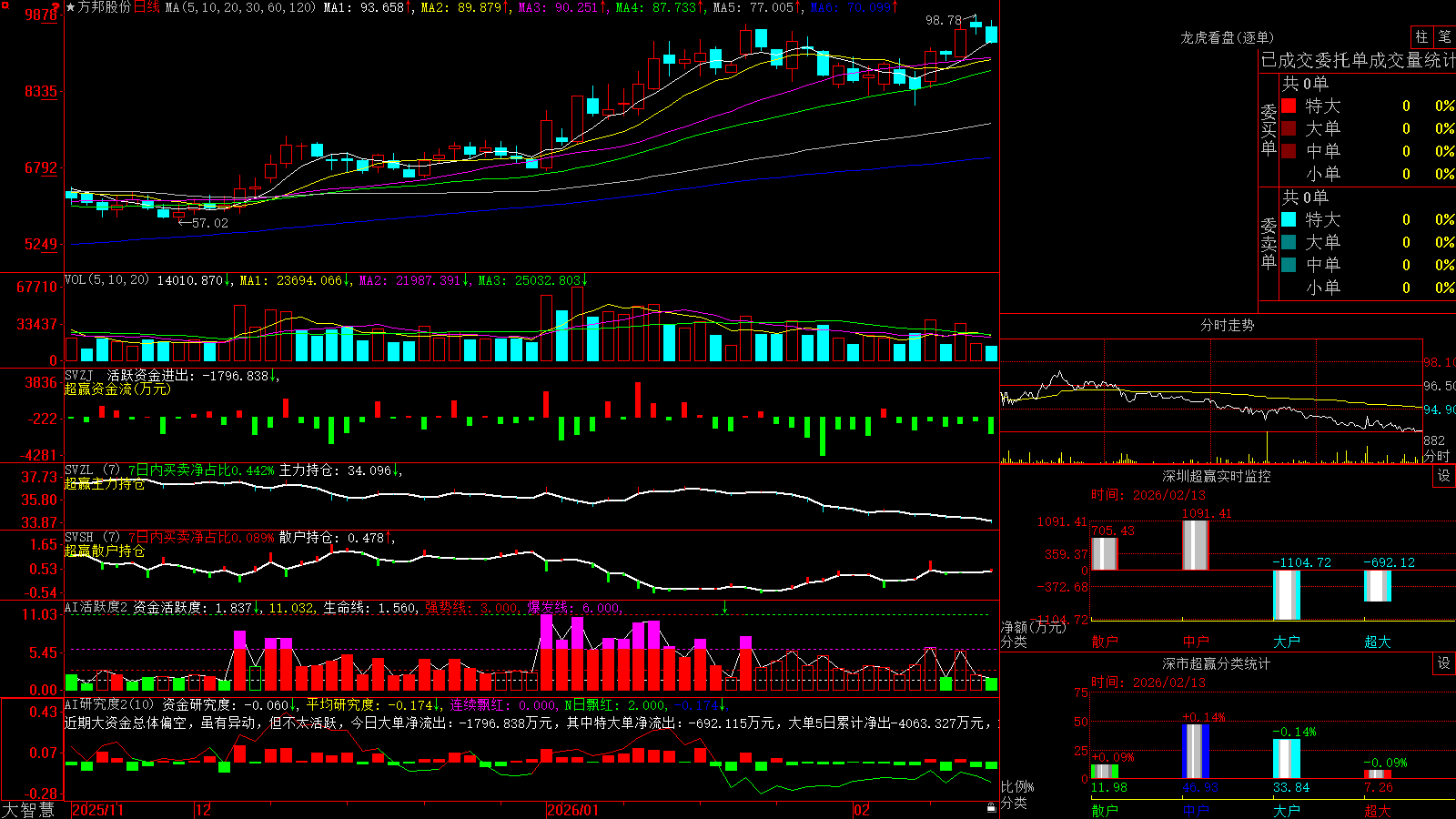This screenshot has width=1456, height=819.
Task: Click the 46.93 ratio value under 中户
Action: (x=1199, y=787)
